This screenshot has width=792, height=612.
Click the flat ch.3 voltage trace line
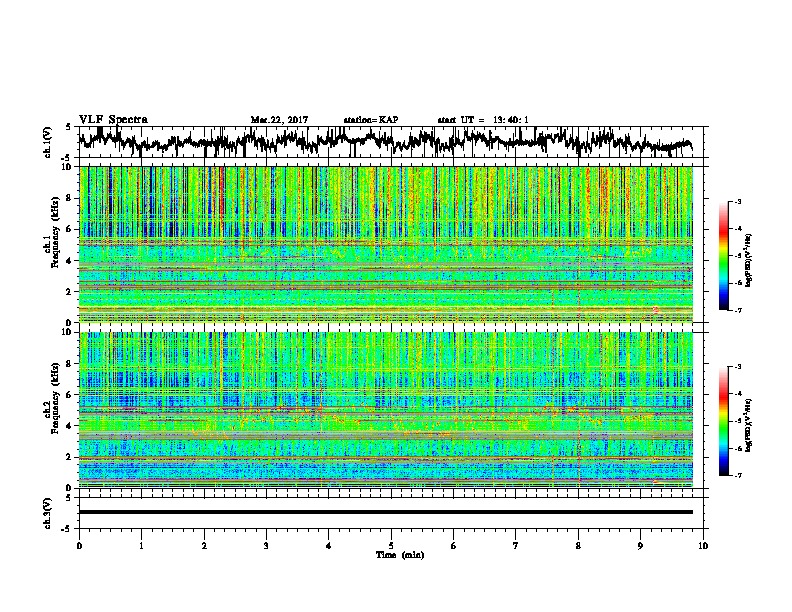coord(386,512)
